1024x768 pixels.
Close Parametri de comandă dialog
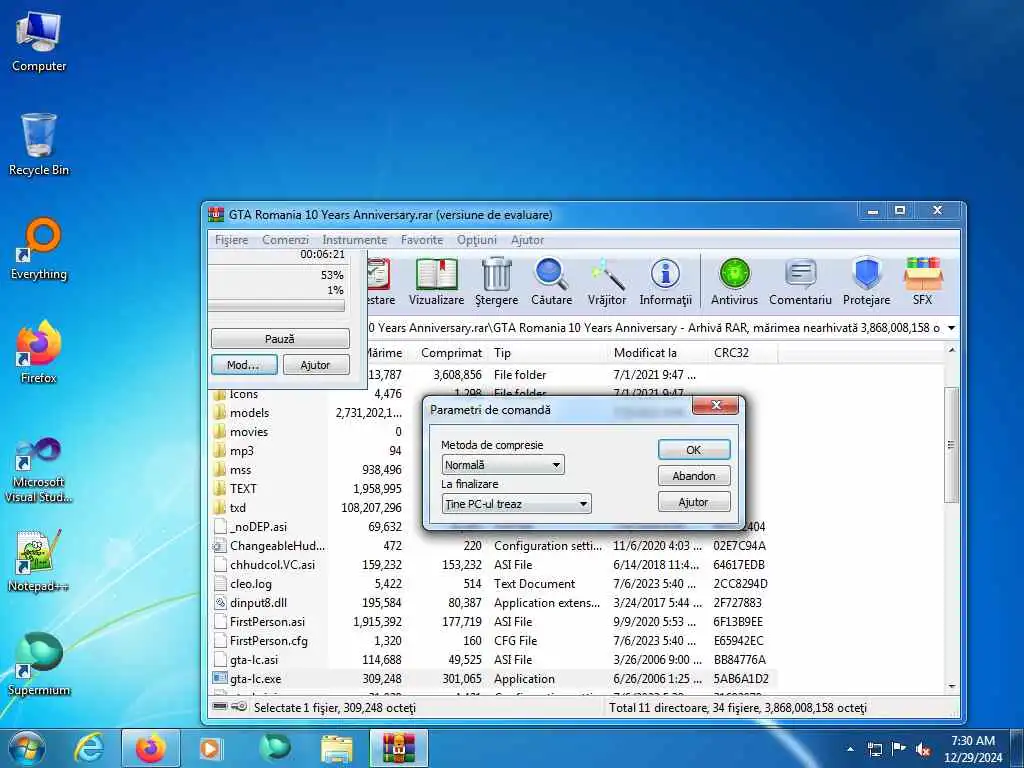[x=715, y=406]
